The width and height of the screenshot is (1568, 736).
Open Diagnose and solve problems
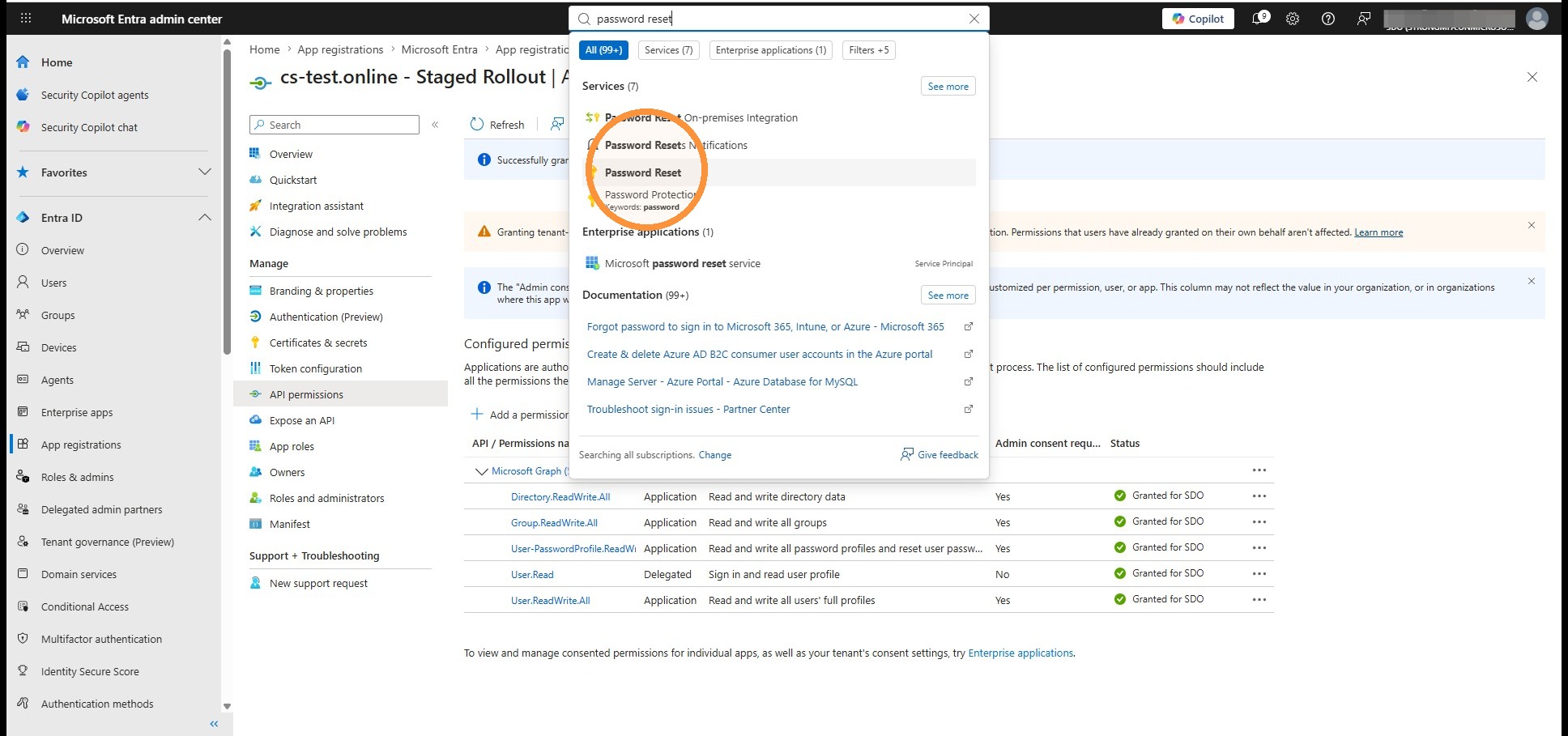tap(339, 232)
